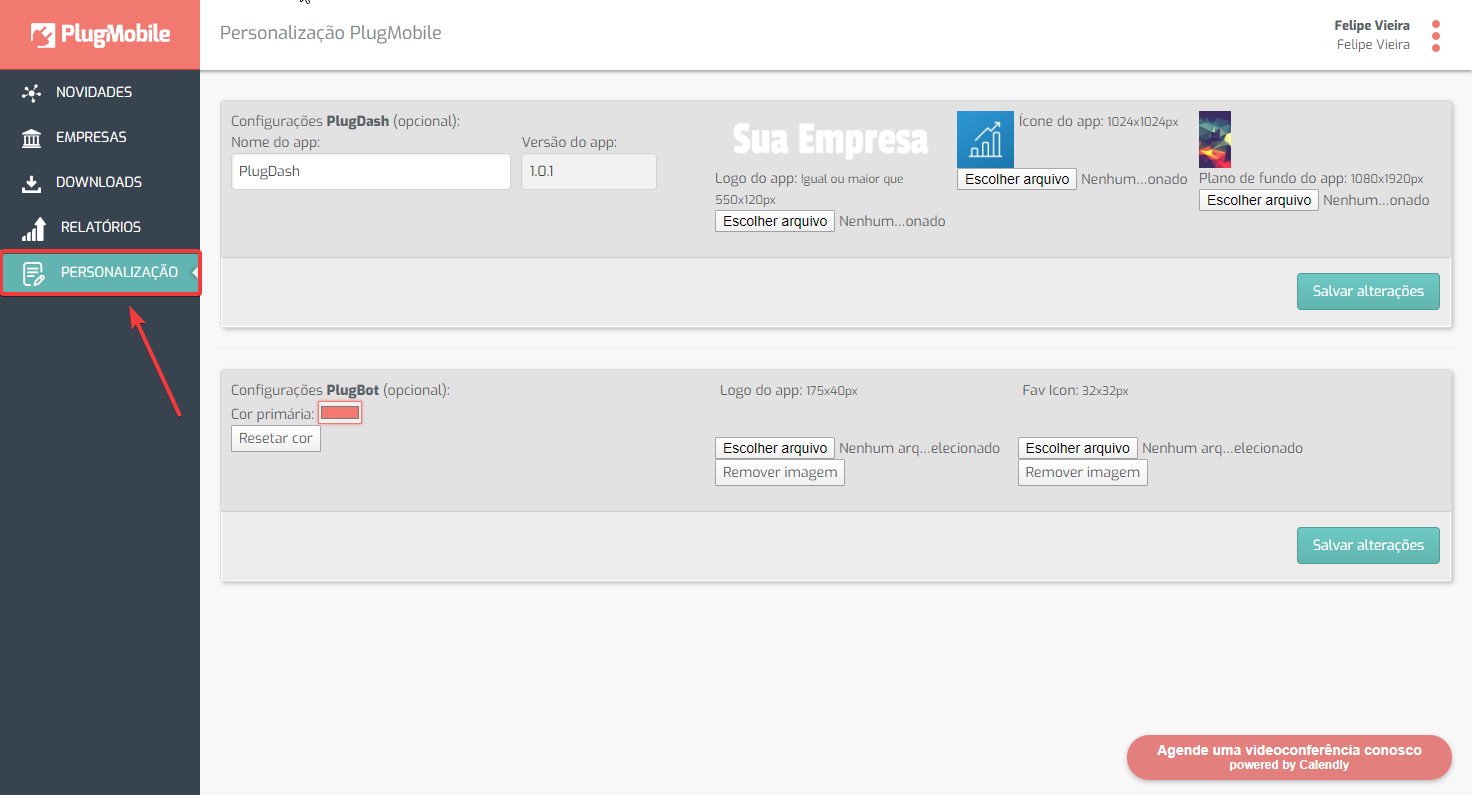Click the PlugMobile logo
Viewport: 1472px width, 795px height.
tap(100, 35)
